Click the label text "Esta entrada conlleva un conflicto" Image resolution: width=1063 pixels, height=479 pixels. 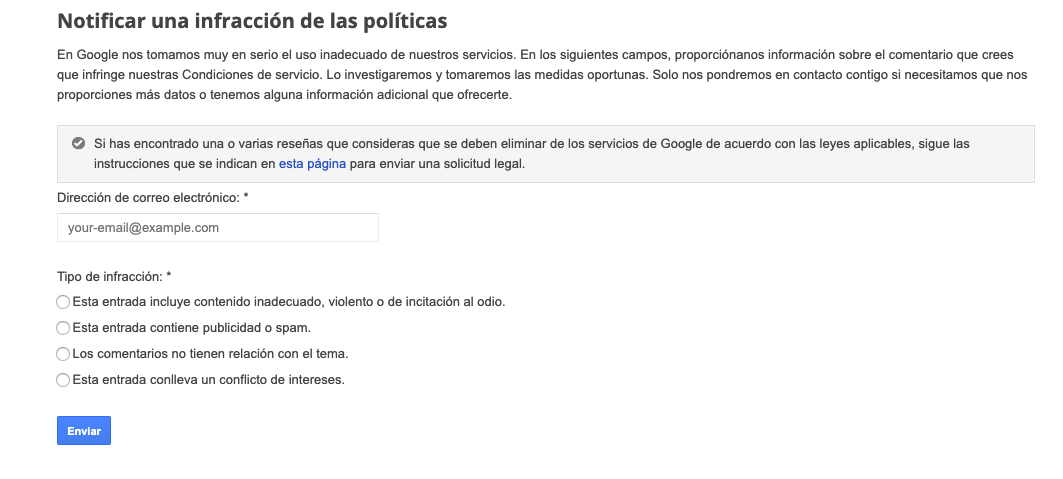tap(208, 380)
